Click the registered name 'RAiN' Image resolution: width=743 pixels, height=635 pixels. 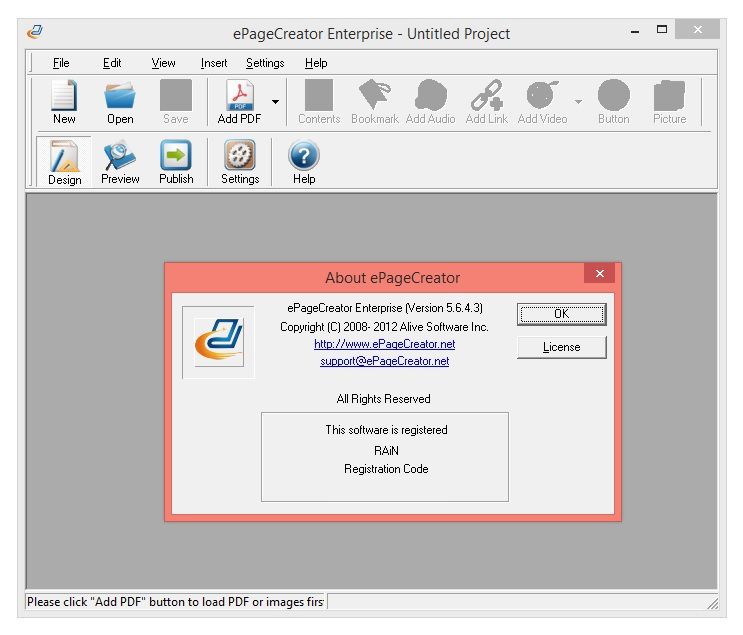[x=386, y=450]
